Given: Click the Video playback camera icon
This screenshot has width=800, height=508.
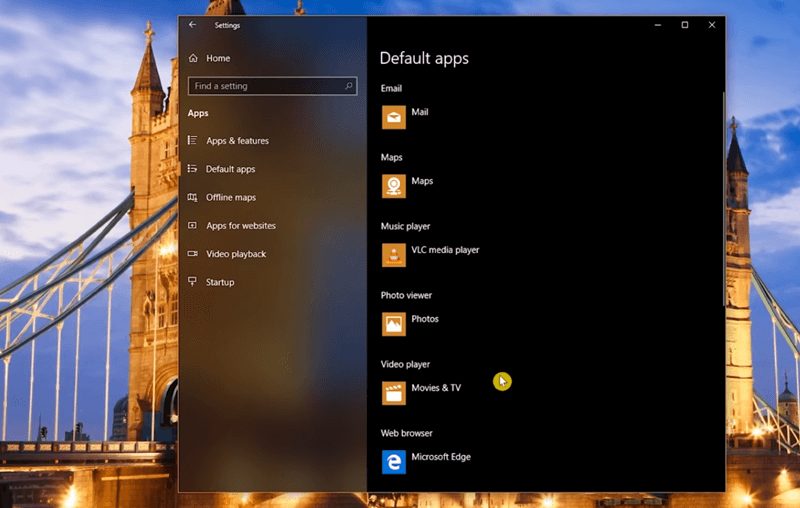Looking at the screenshot, I should 192,253.
